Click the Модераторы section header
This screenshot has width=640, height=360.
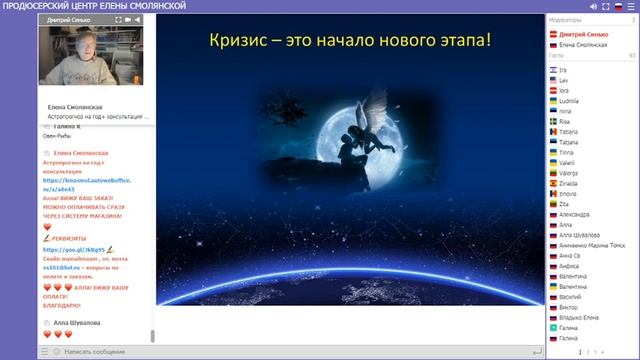(564, 20)
